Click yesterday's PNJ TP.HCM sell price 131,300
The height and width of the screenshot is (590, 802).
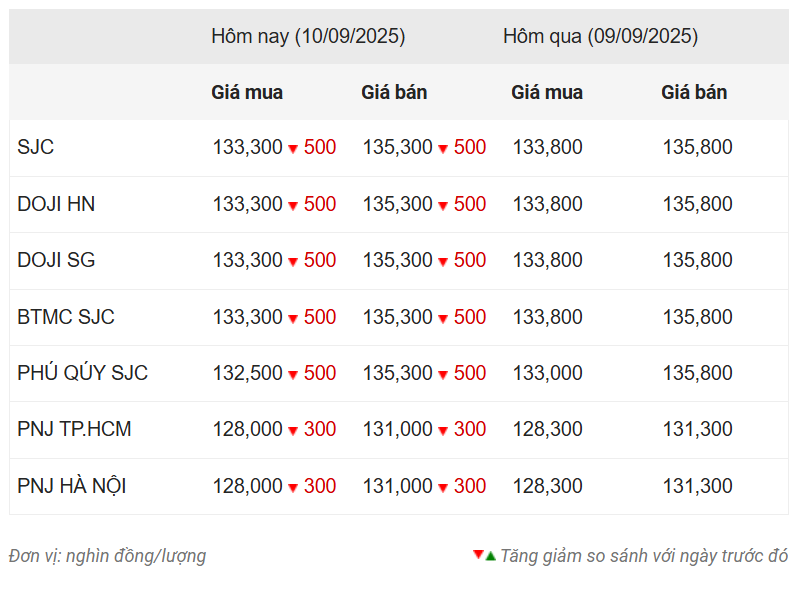pos(698,429)
